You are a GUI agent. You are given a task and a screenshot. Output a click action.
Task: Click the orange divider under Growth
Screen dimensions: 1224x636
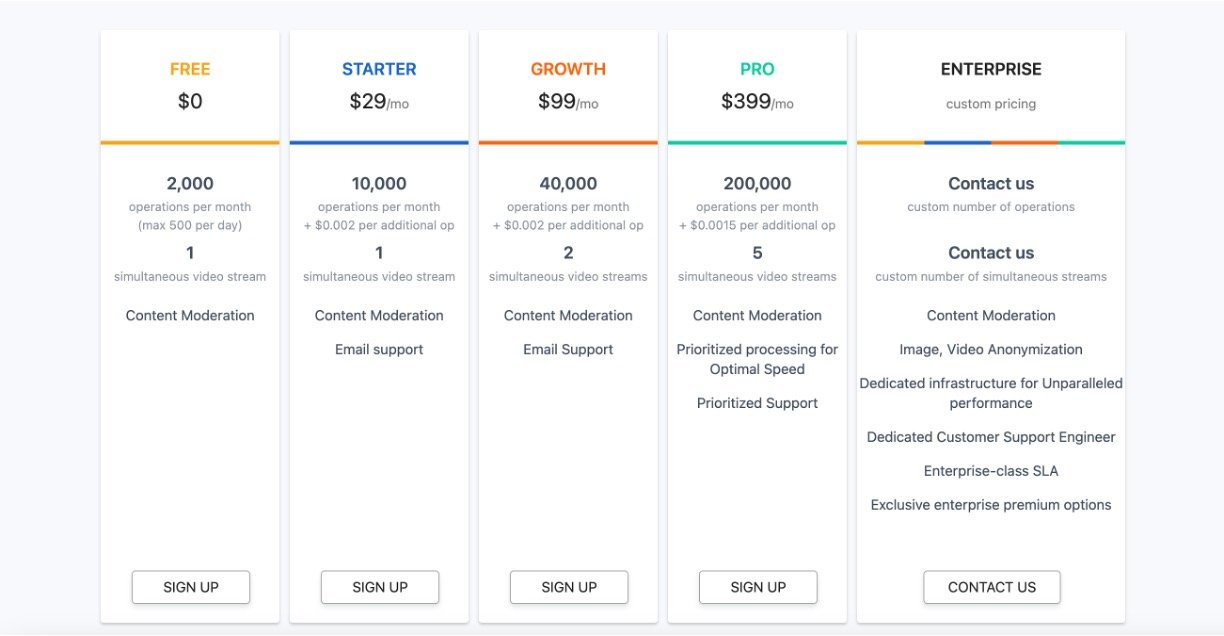point(568,142)
